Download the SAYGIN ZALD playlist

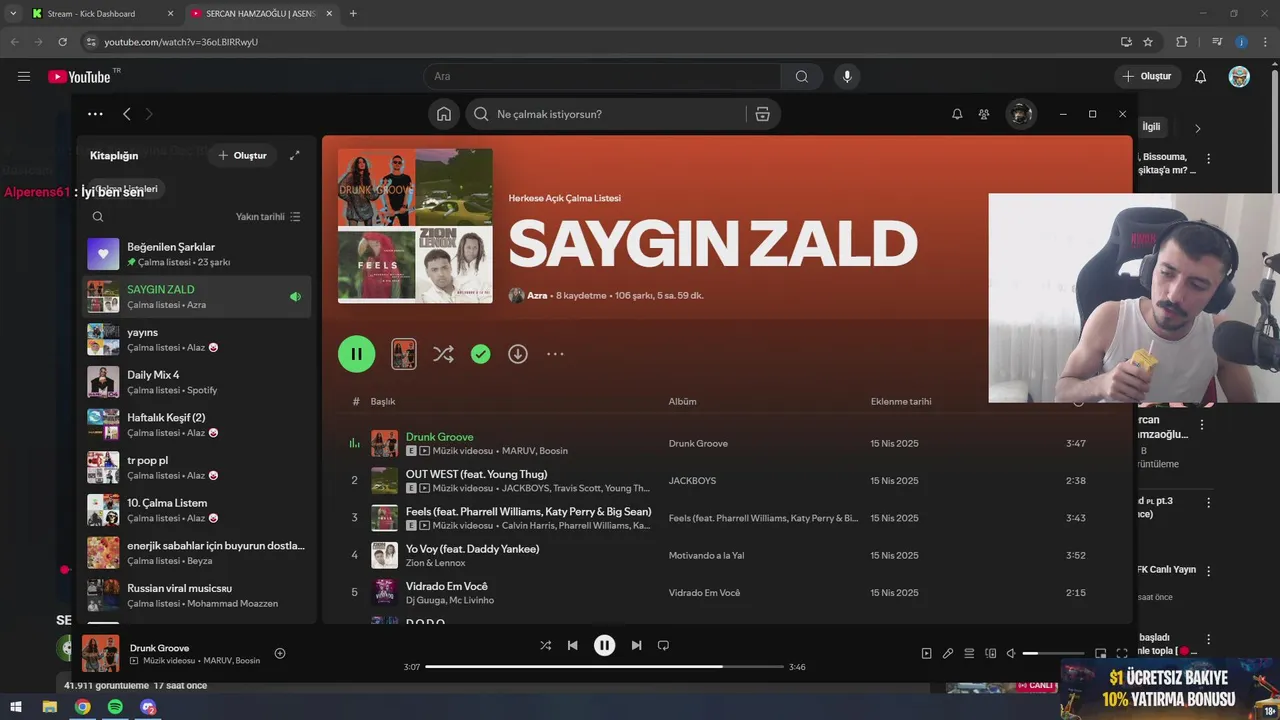[x=518, y=354]
